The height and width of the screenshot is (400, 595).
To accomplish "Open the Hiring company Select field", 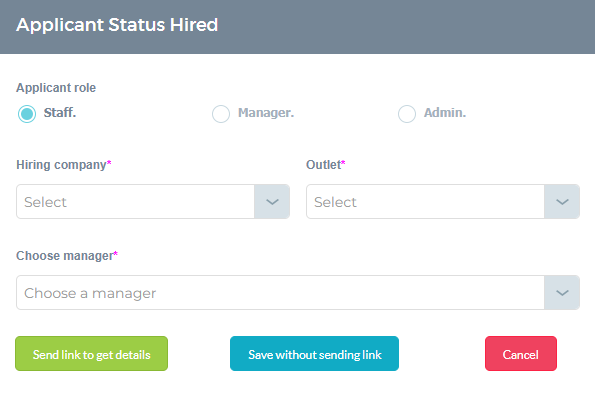I will pos(153,202).
